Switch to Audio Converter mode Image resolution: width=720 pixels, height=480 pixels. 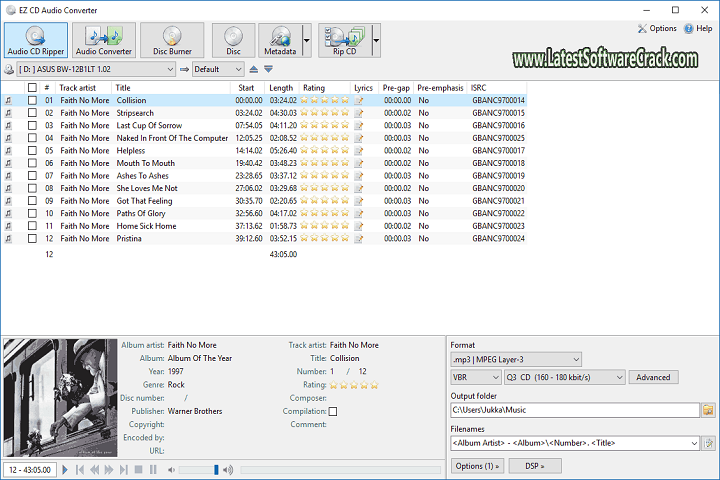point(104,40)
